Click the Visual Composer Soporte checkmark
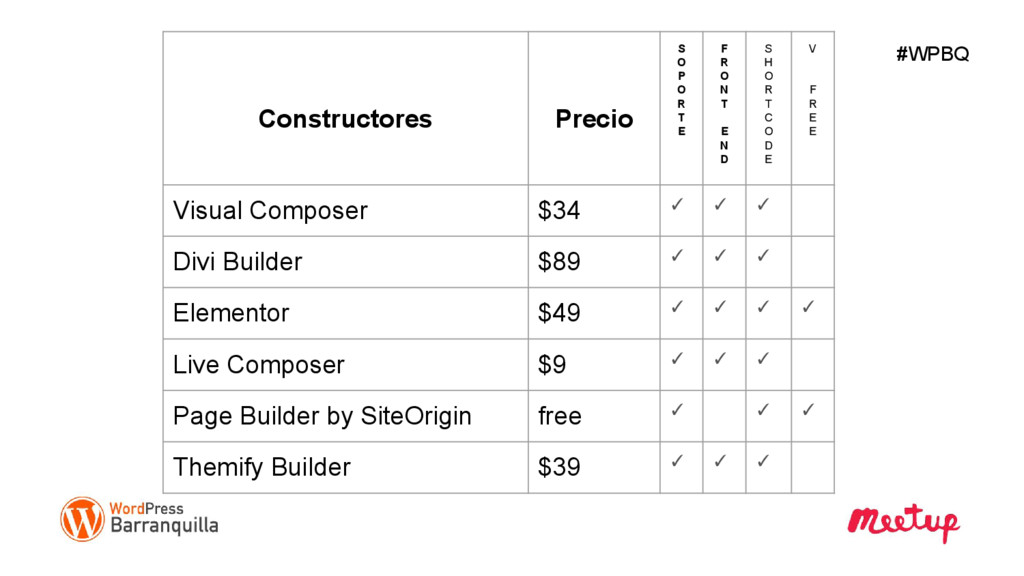This screenshot has width=1024, height=576. pos(677,204)
